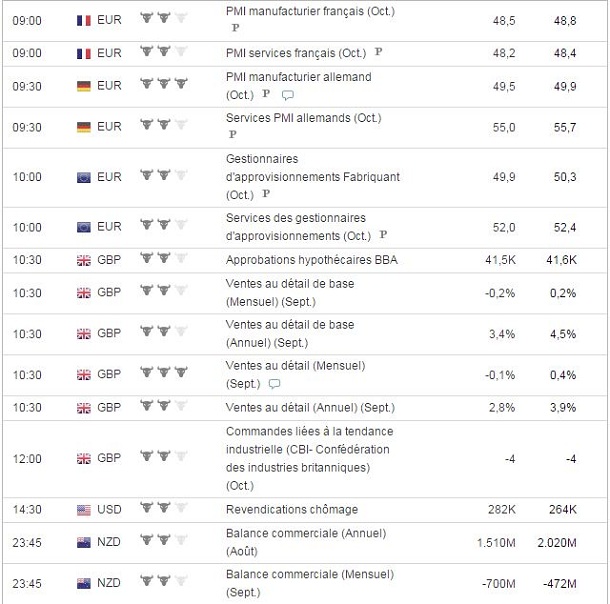Open the PMI manufacturier français (Oct.) event
The height and width of the screenshot is (604, 610).
(x=310, y=11)
